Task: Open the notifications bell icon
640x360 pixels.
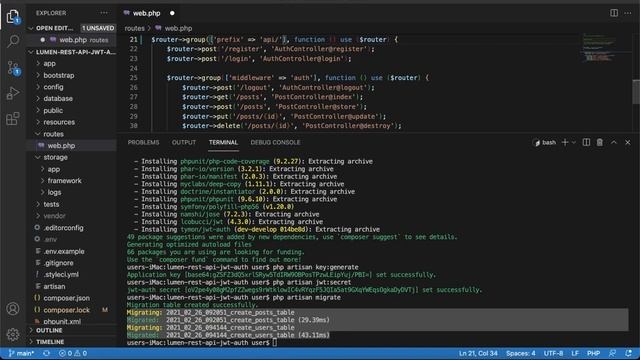Action: [x=629, y=353]
